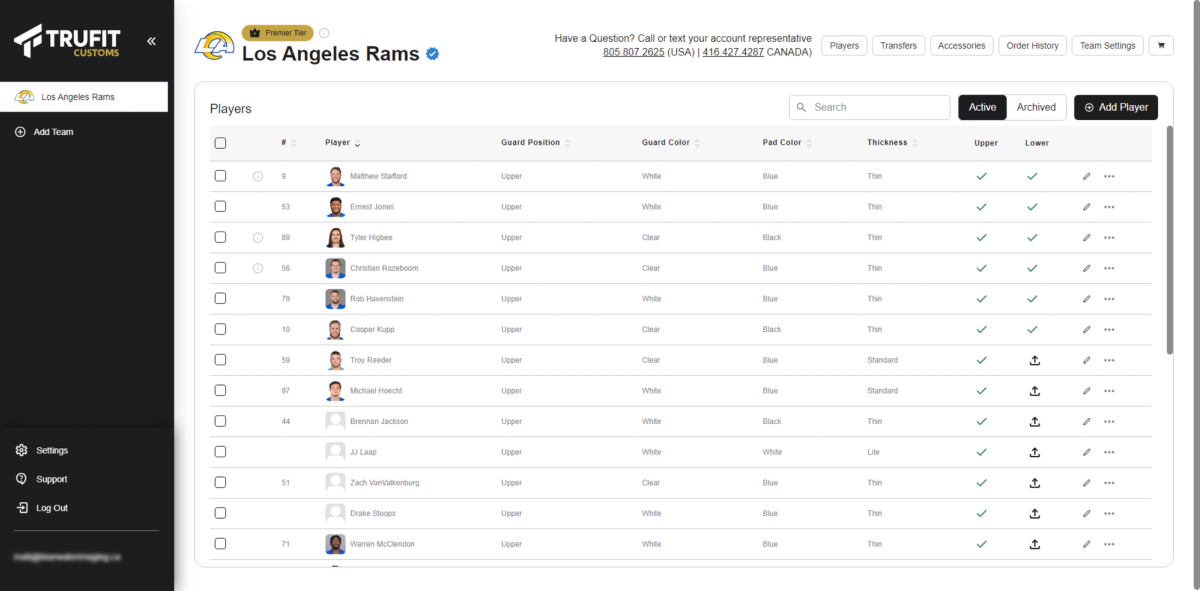
Task: Sort by the # column header
Action: [289, 143]
